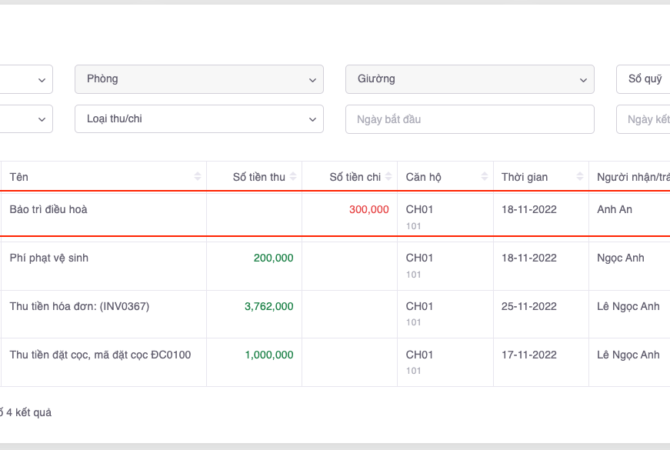
Task: Sort by Số tiền thu column arrows
Action: (x=293, y=177)
